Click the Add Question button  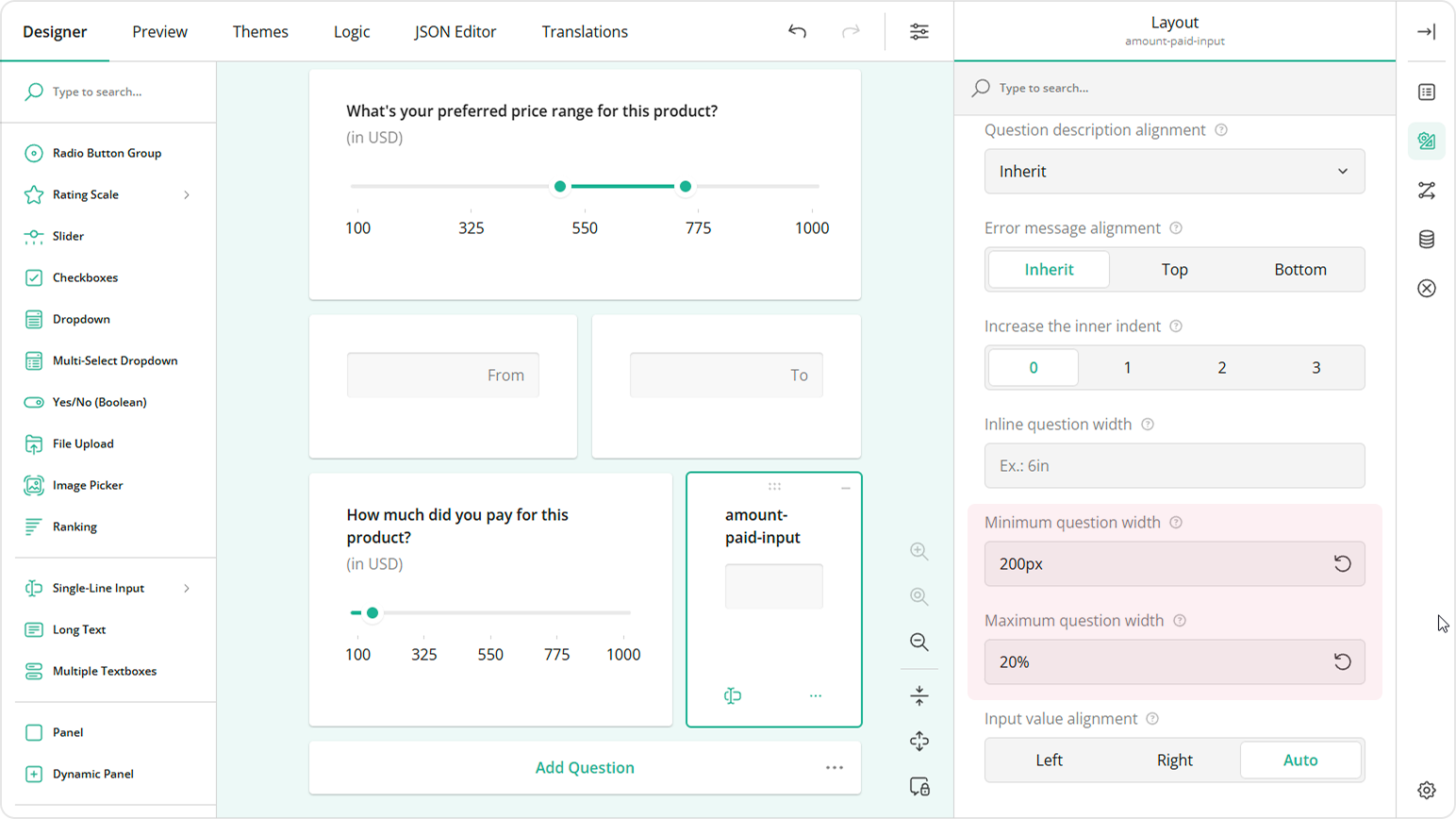point(585,767)
